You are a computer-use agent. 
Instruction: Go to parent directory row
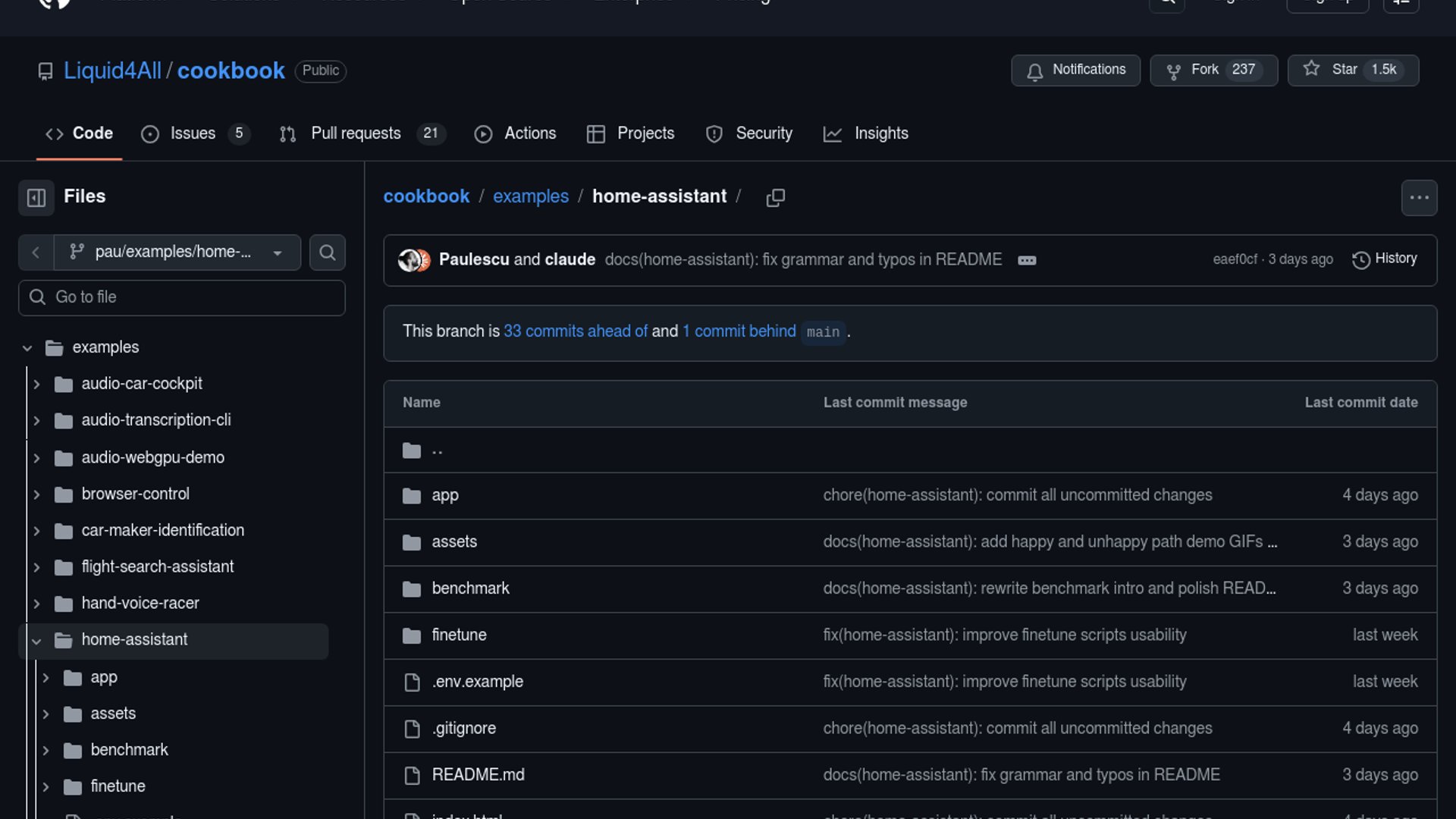coord(437,450)
